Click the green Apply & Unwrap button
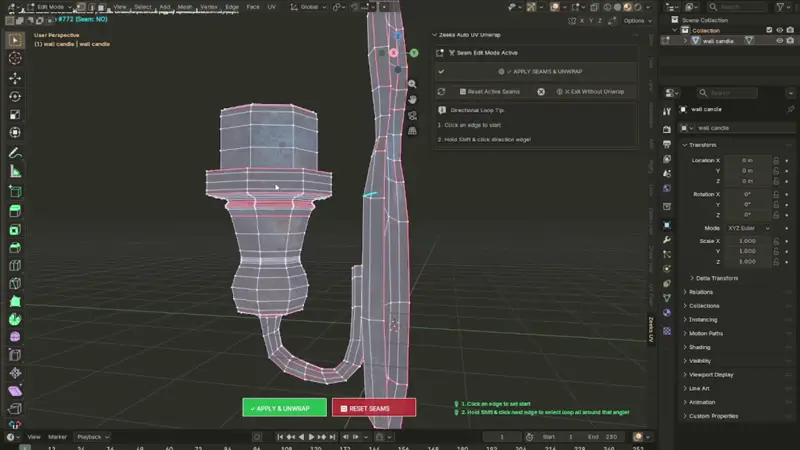800x450 pixels. point(284,408)
